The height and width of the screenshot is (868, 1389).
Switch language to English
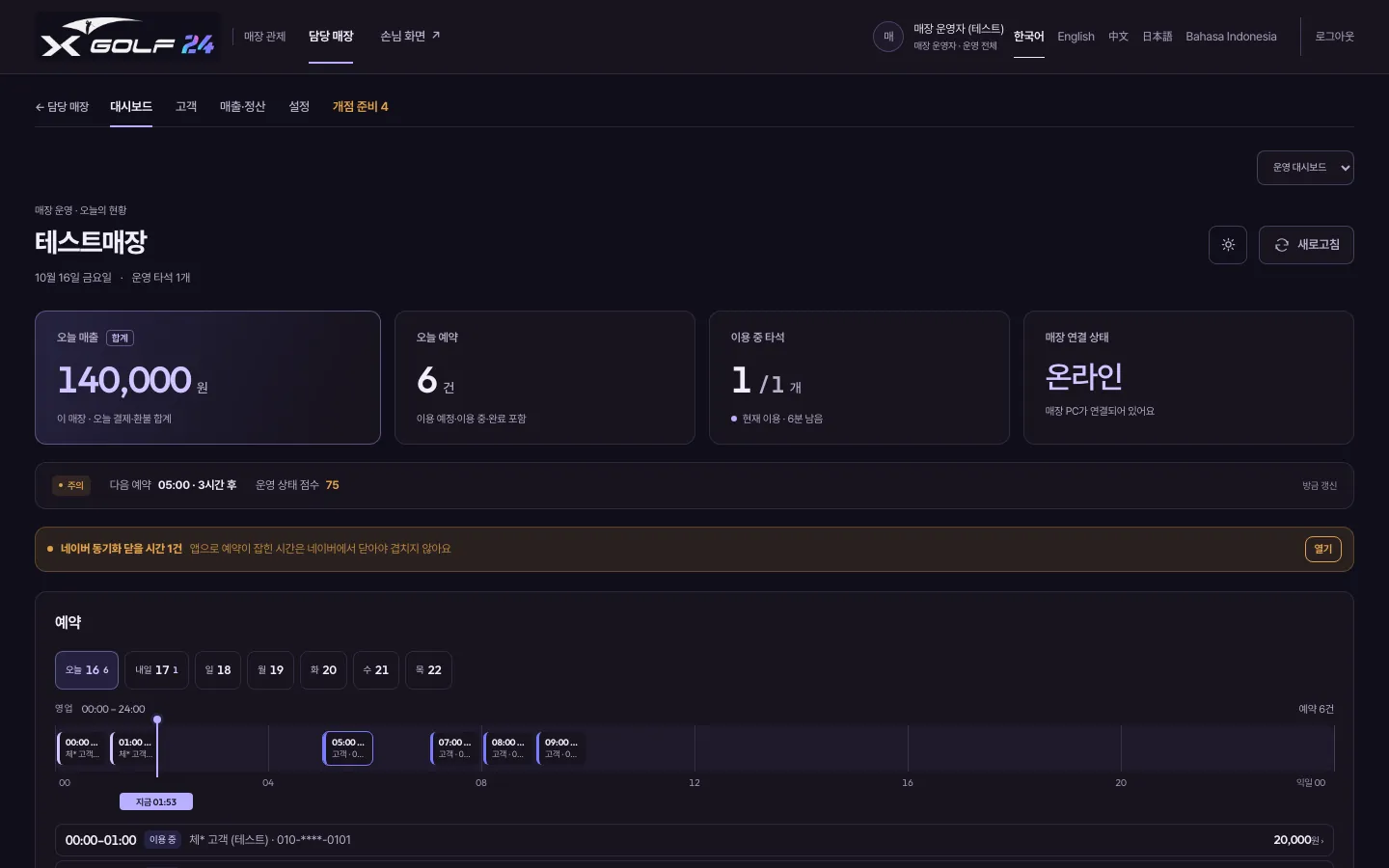[1076, 37]
